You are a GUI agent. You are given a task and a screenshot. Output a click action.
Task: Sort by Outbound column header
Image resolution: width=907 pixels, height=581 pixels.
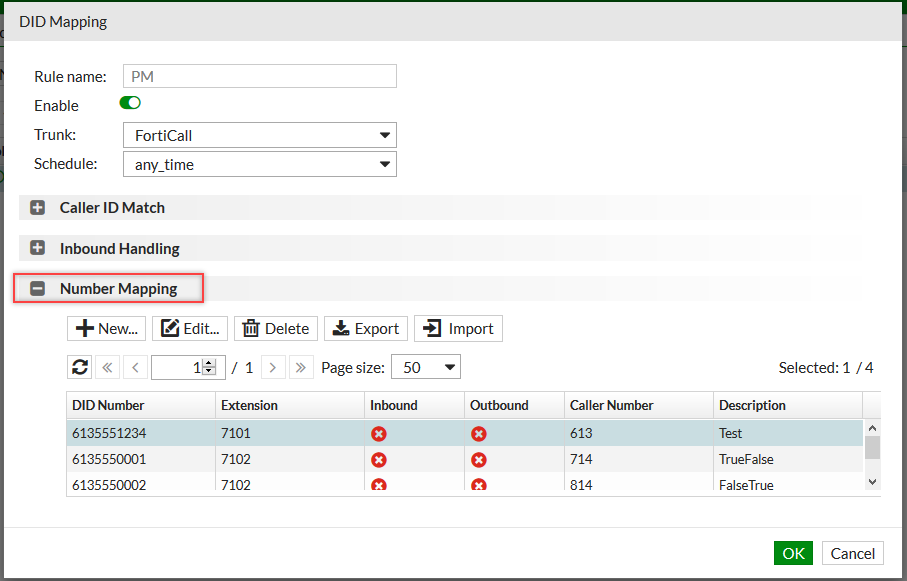(x=514, y=405)
